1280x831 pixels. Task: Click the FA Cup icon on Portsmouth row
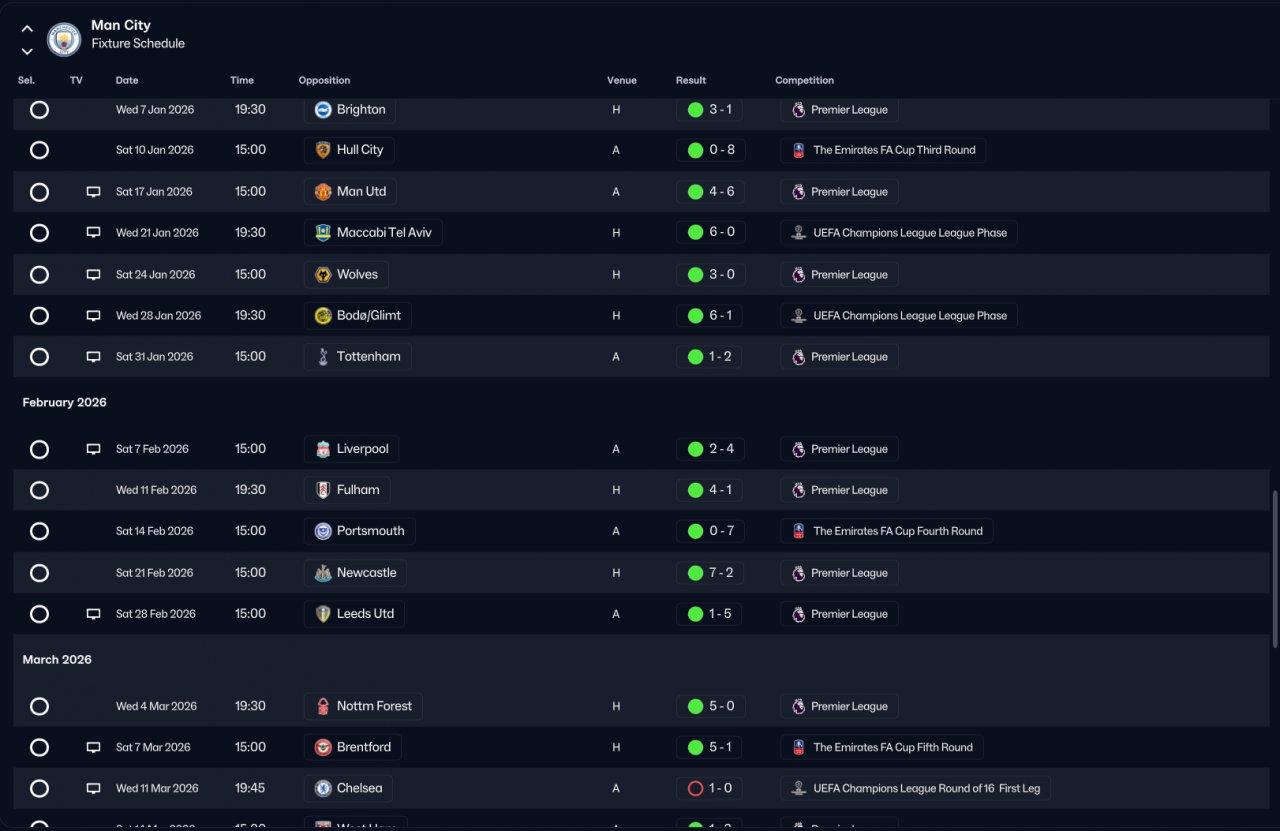point(798,531)
